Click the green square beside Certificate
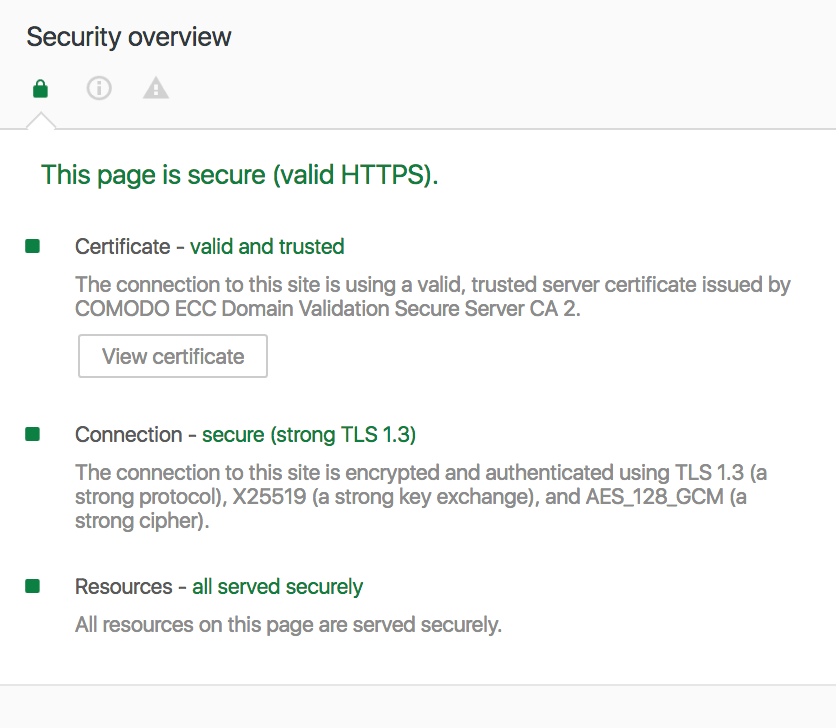 [x=33, y=246]
